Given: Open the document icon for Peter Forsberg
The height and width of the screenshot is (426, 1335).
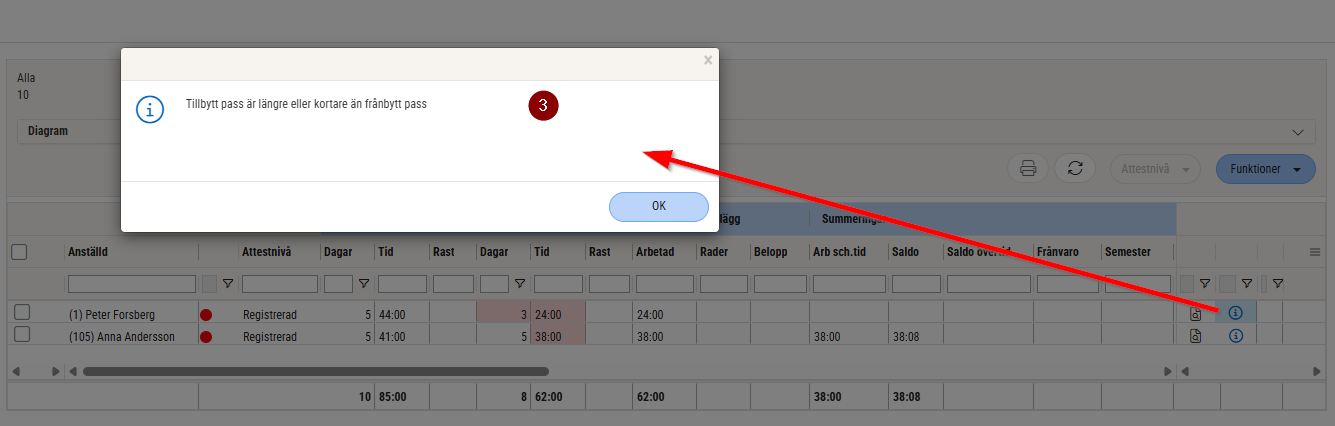Looking at the screenshot, I should 1195,314.
